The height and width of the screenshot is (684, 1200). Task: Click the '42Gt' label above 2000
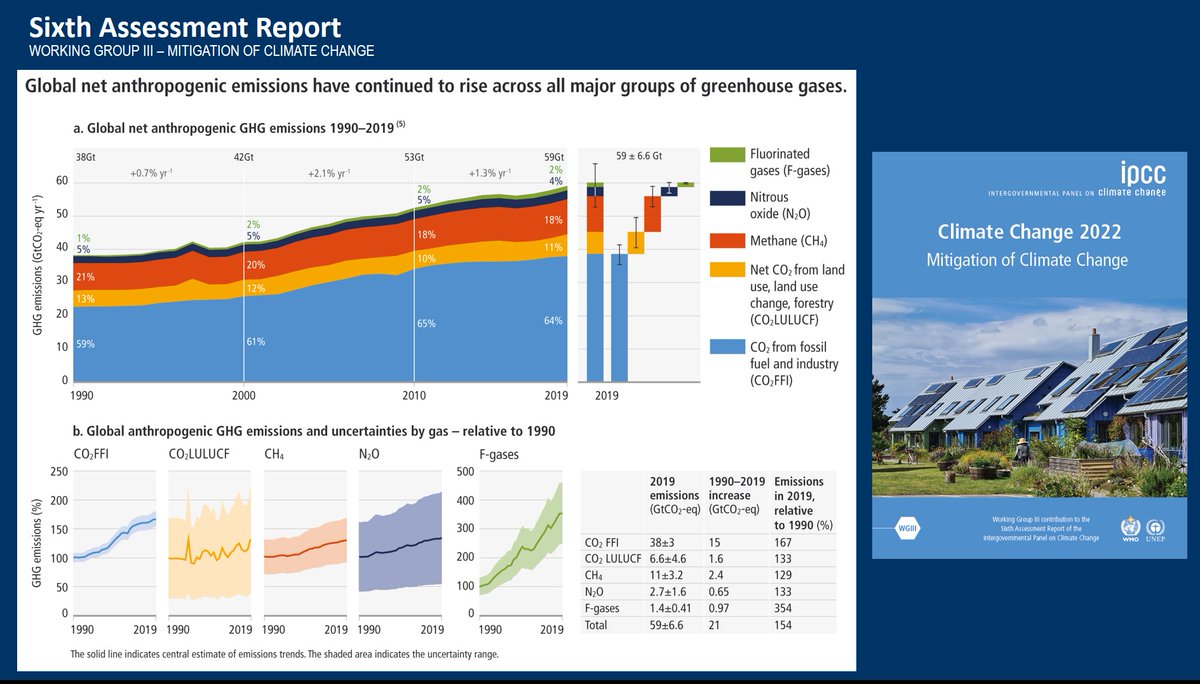click(243, 157)
